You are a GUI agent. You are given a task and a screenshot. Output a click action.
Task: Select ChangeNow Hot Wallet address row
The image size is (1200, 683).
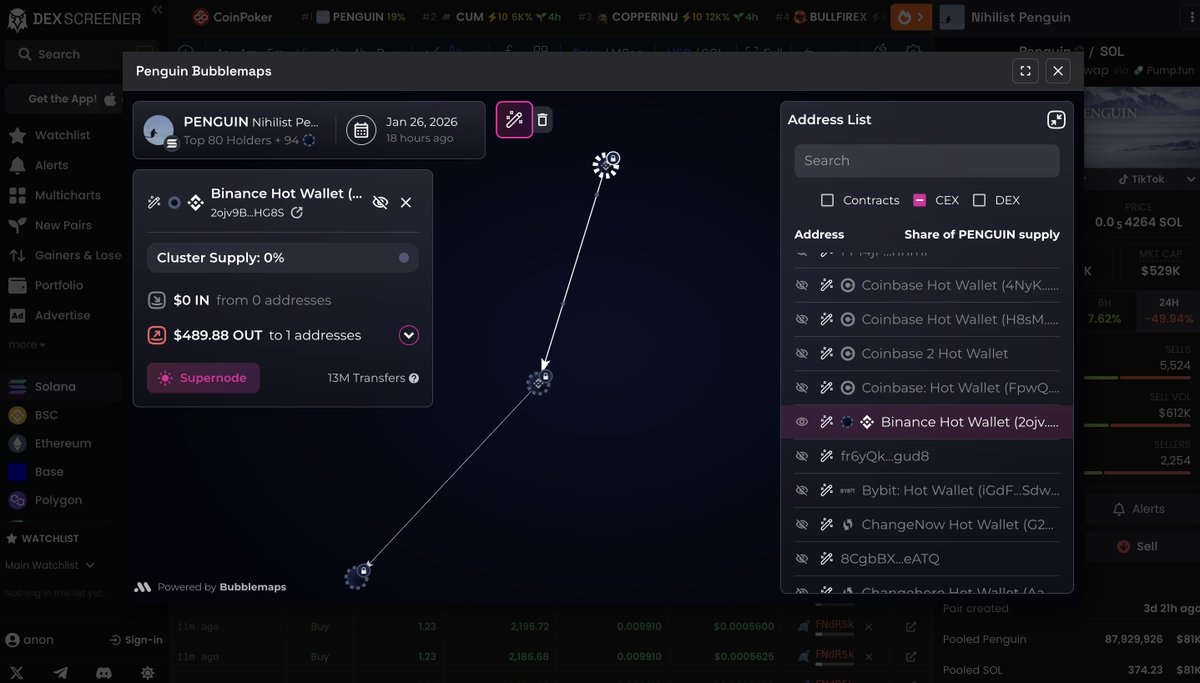(x=927, y=524)
